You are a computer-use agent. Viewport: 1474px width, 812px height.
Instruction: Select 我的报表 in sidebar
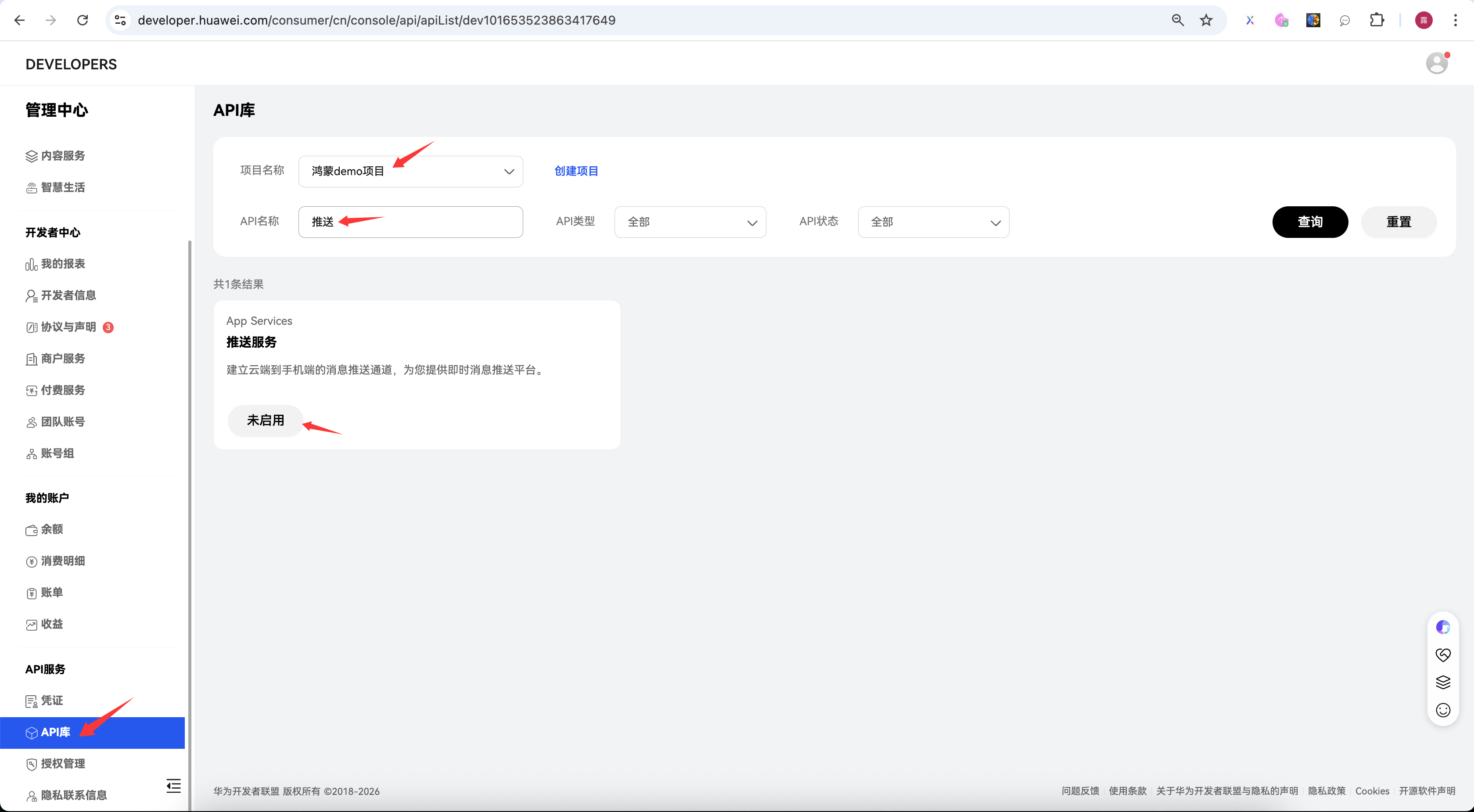point(62,264)
